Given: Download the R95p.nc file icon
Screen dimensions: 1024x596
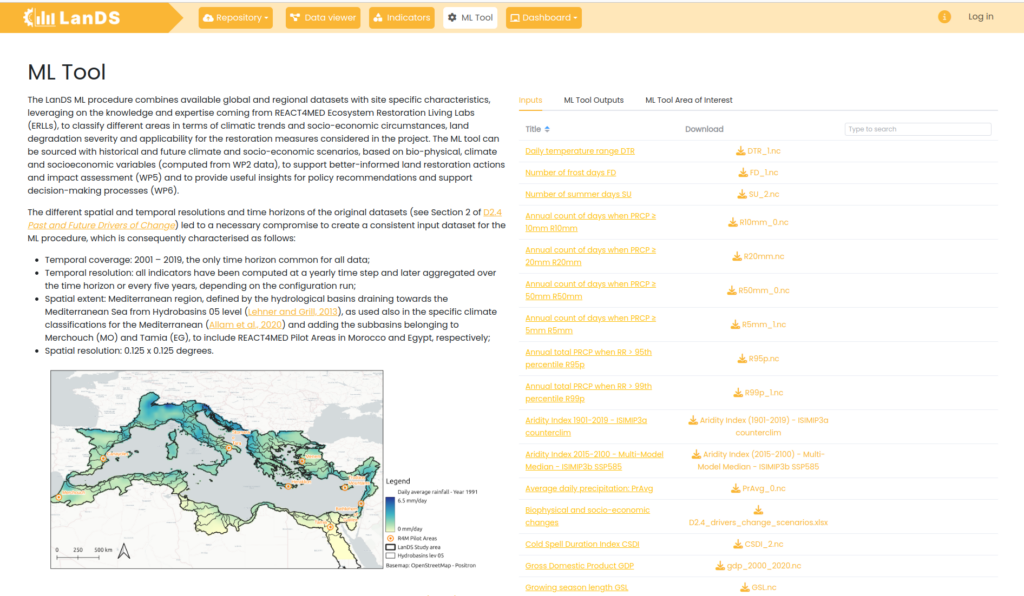Looking at the screenshot, I should 742,358.
